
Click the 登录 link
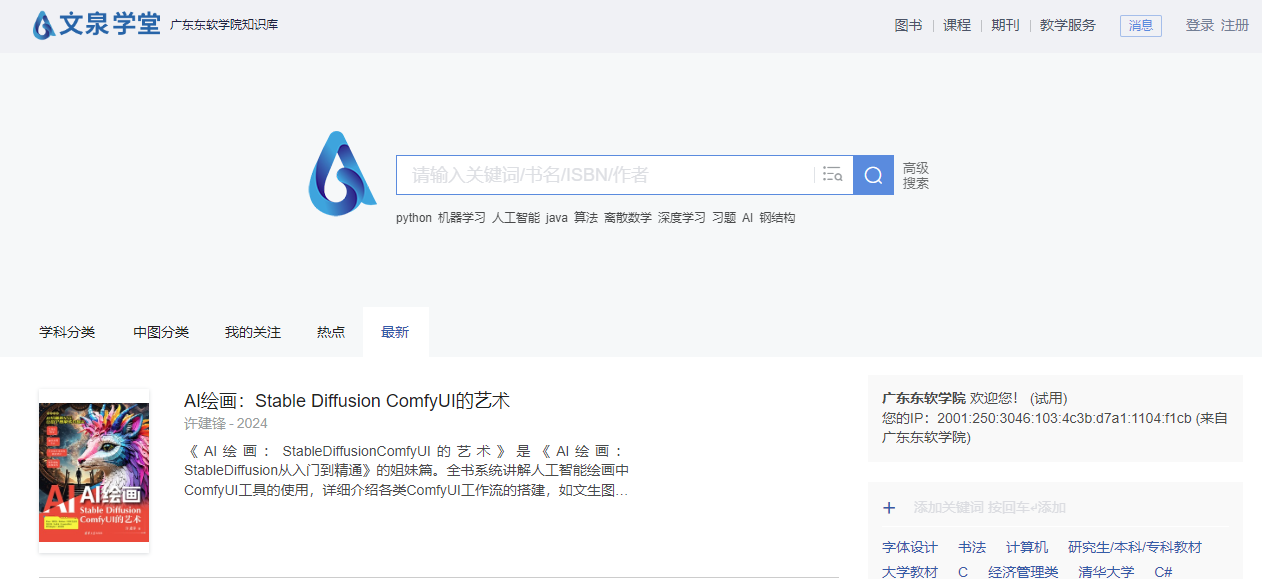[1199, 25]
